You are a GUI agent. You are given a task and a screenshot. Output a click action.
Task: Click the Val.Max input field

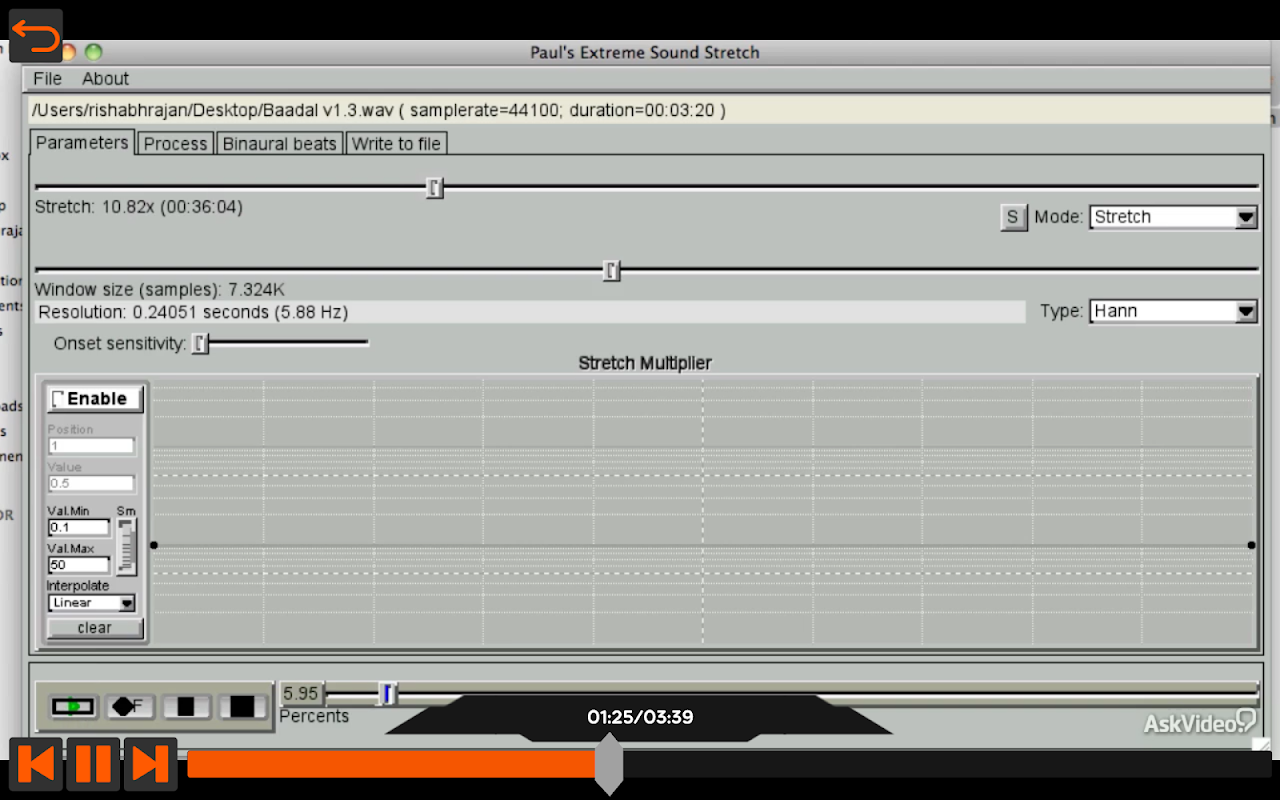(x=79, y=565)
